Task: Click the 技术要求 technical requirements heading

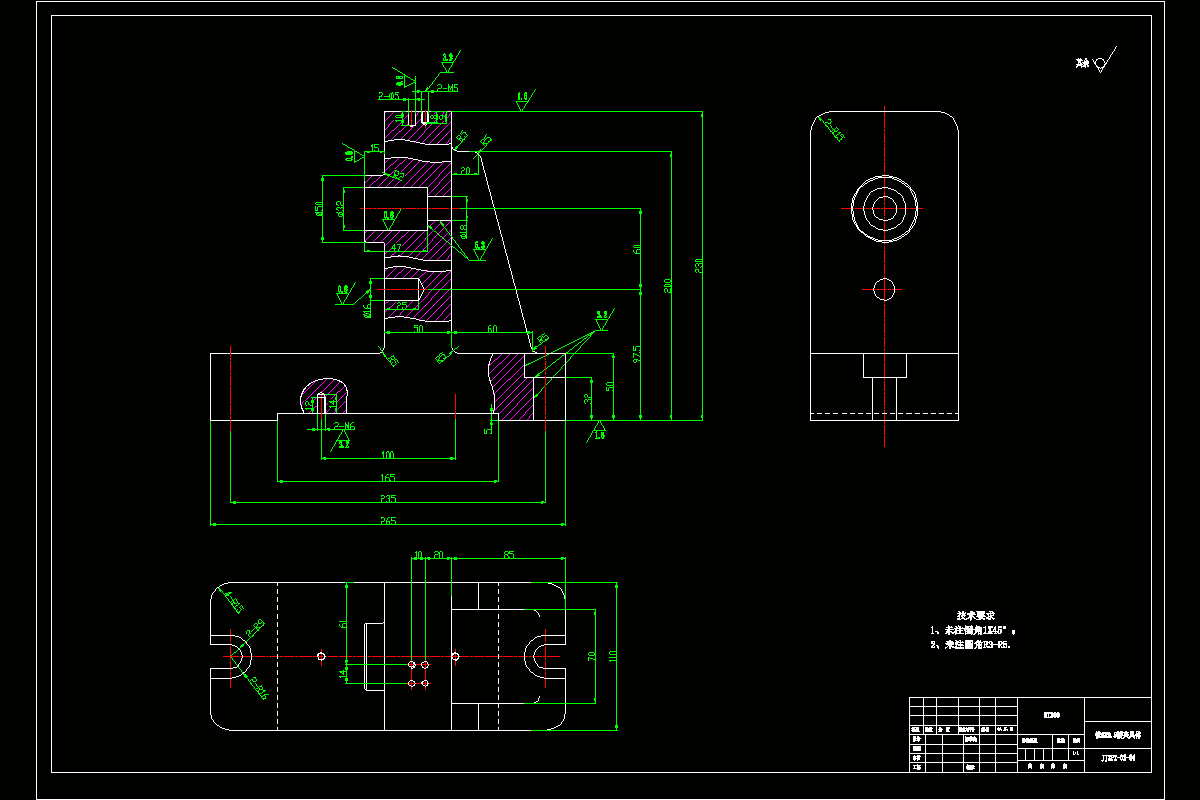Action: (975, 616)
